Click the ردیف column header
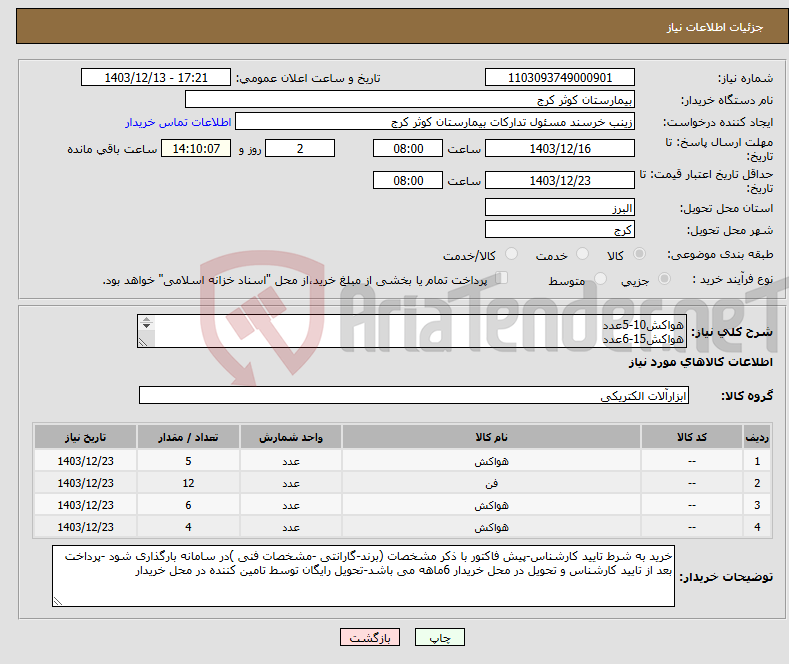The image size is (789, 664). [756, 437]
